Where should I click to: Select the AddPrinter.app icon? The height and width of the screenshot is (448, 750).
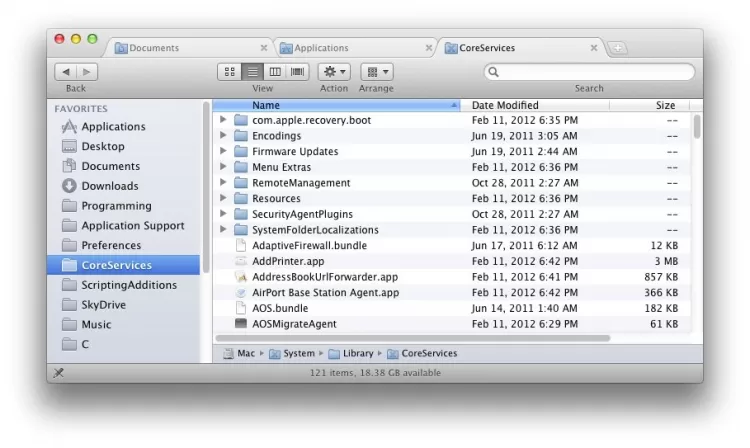point(241,261)
